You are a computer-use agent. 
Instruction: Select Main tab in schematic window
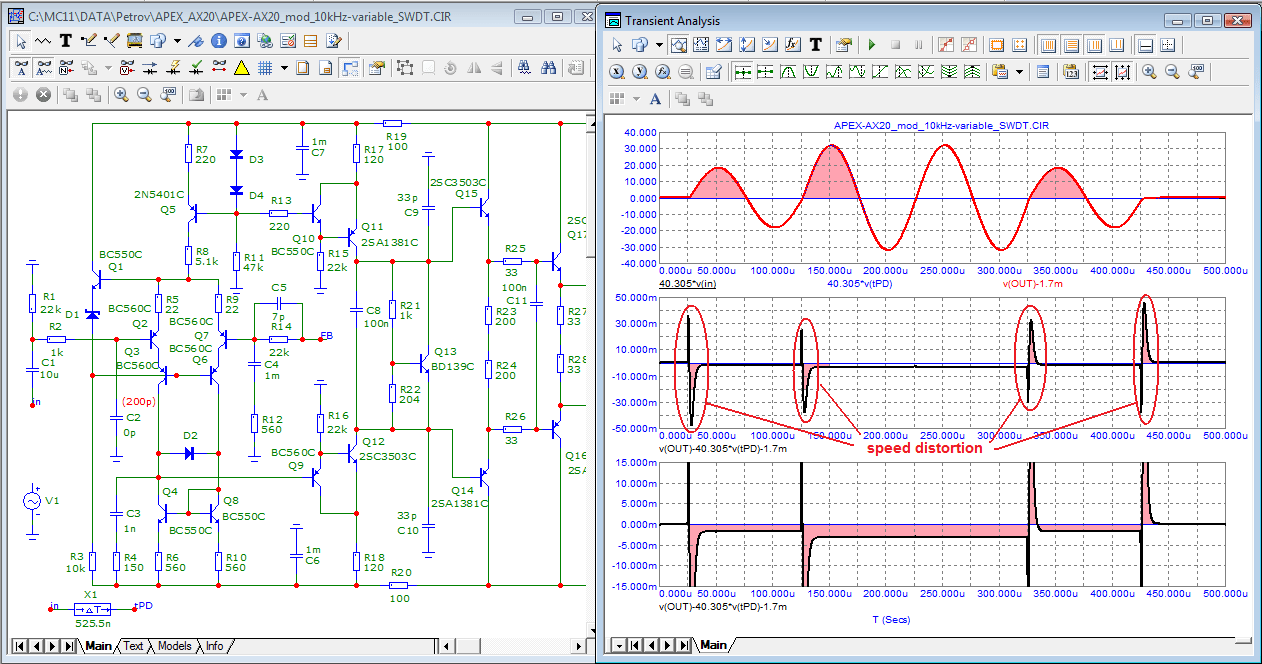click(98, 646)
